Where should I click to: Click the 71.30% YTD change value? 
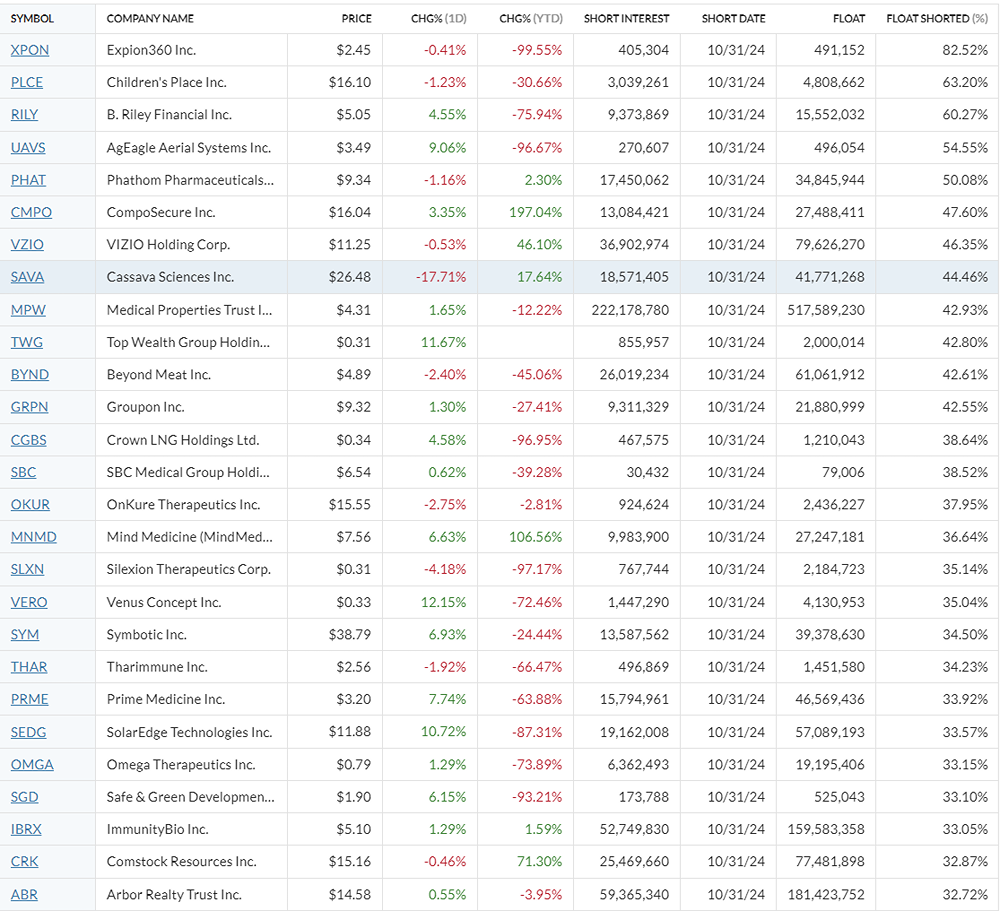point(540,861)
